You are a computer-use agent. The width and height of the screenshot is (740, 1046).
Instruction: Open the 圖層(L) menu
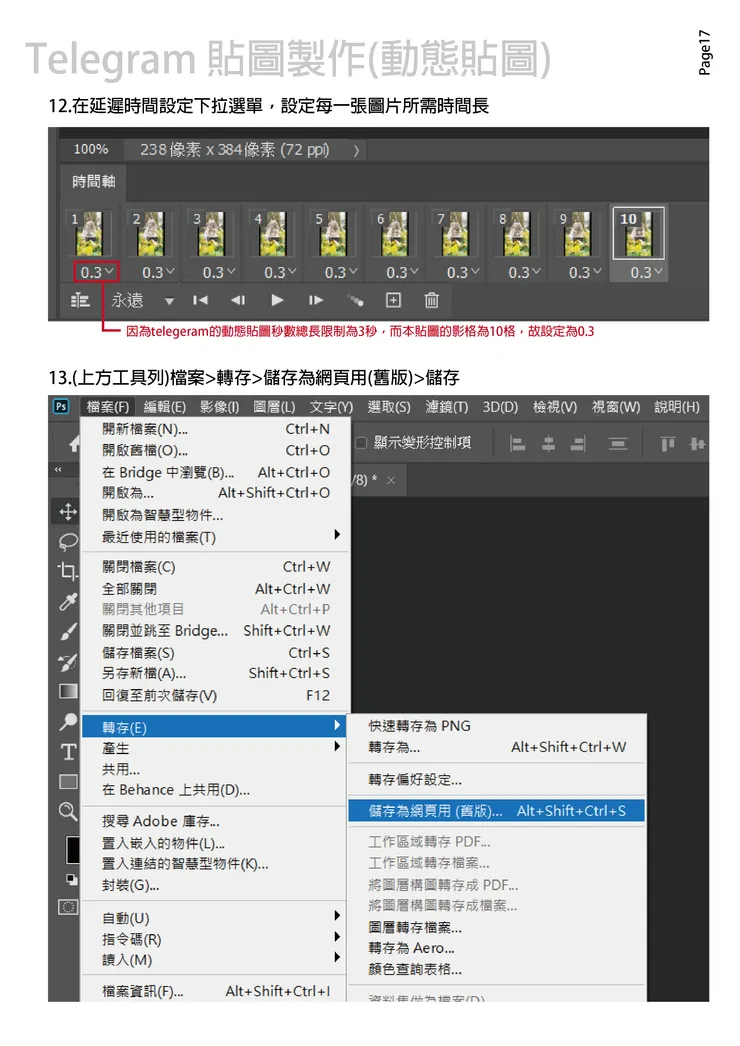pyautogui.click(x=274, y=407)
